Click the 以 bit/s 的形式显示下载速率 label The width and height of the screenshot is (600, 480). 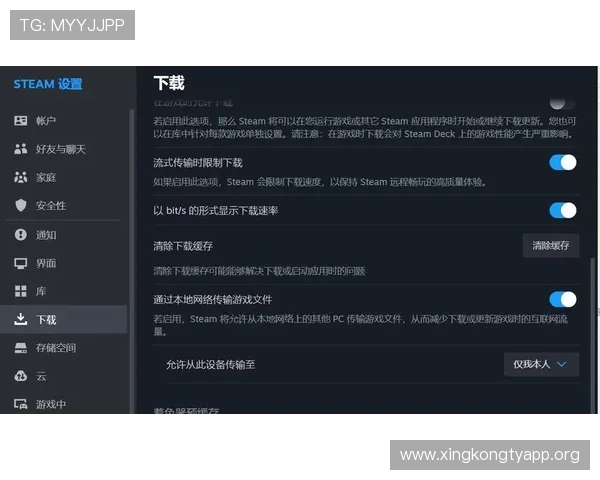click(x=215, y=211)
